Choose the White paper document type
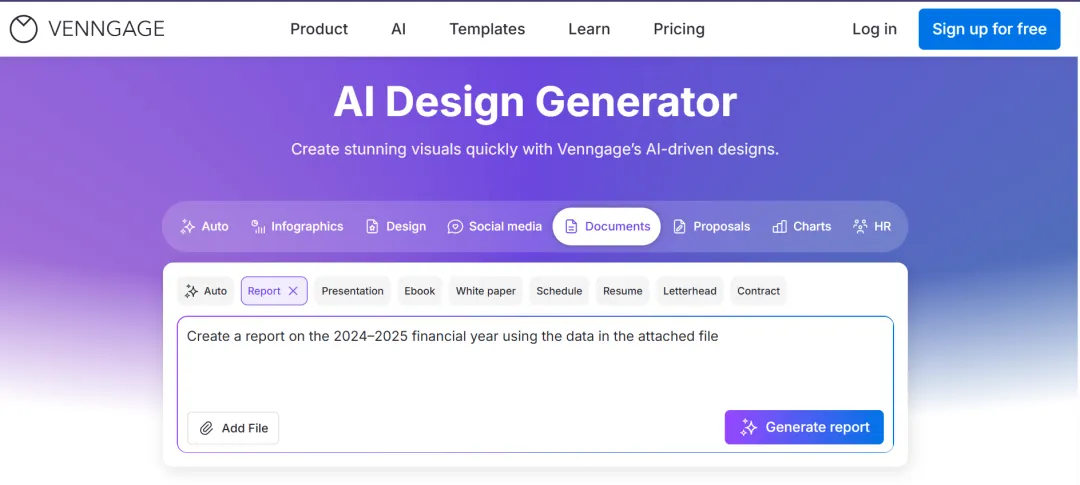Screen dimensions: 1080x485 point(486,291)
